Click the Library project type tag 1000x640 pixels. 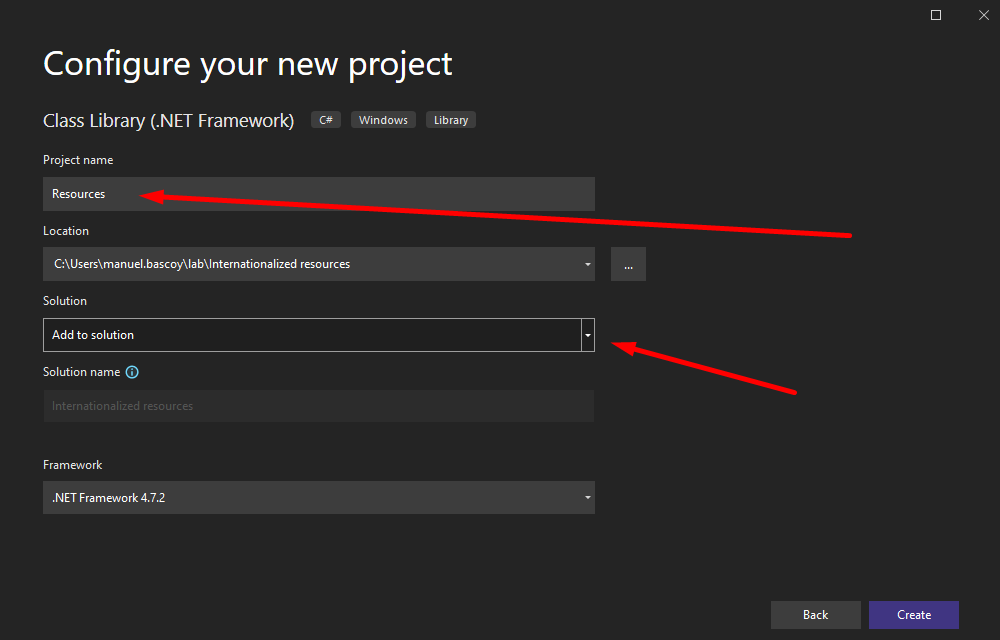pyautogui.click(x=451, y=120)
